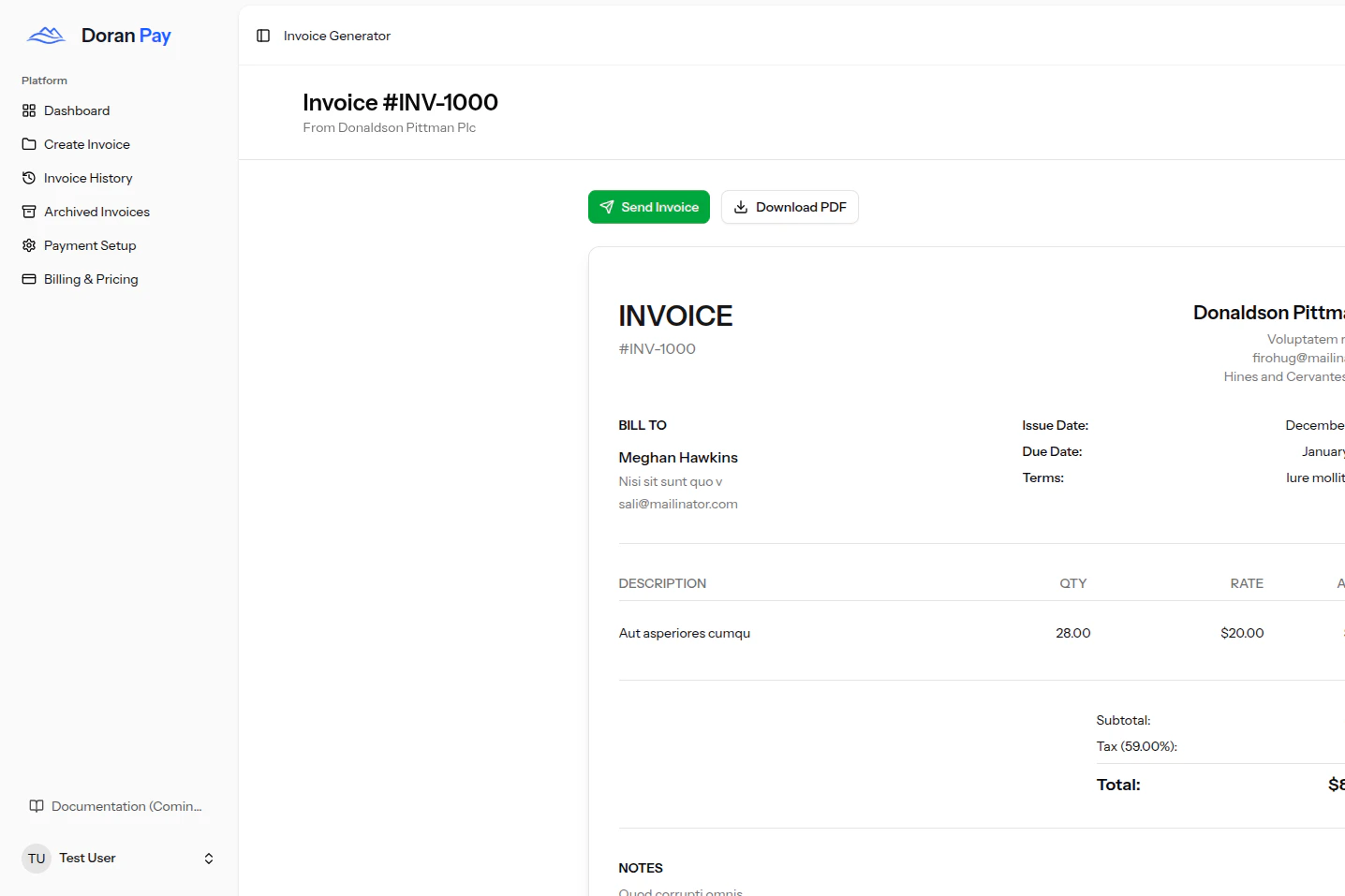Select the Invoice History clock icon
Image resolution: width=1345 pixels, height=896 pixels.
29,178
